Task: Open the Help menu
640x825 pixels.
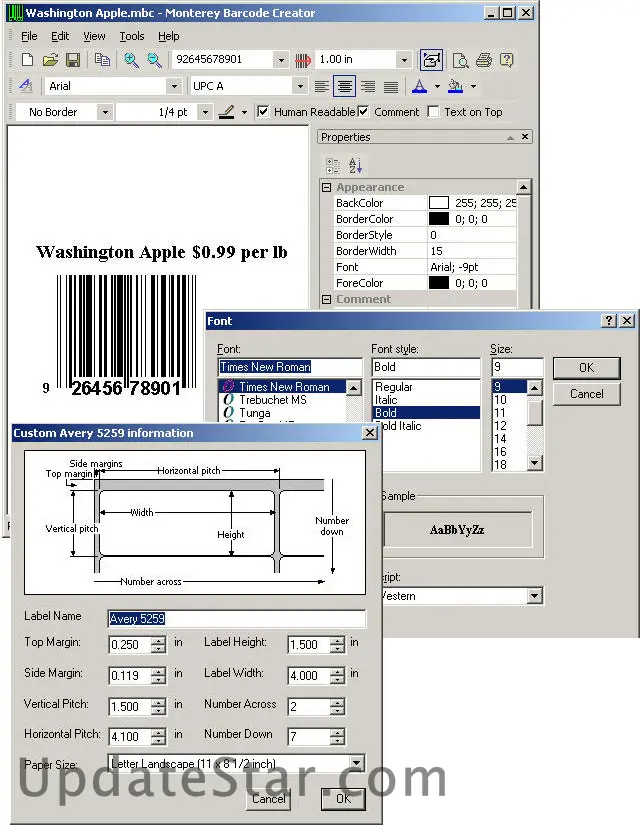Action: coord(169,36)
